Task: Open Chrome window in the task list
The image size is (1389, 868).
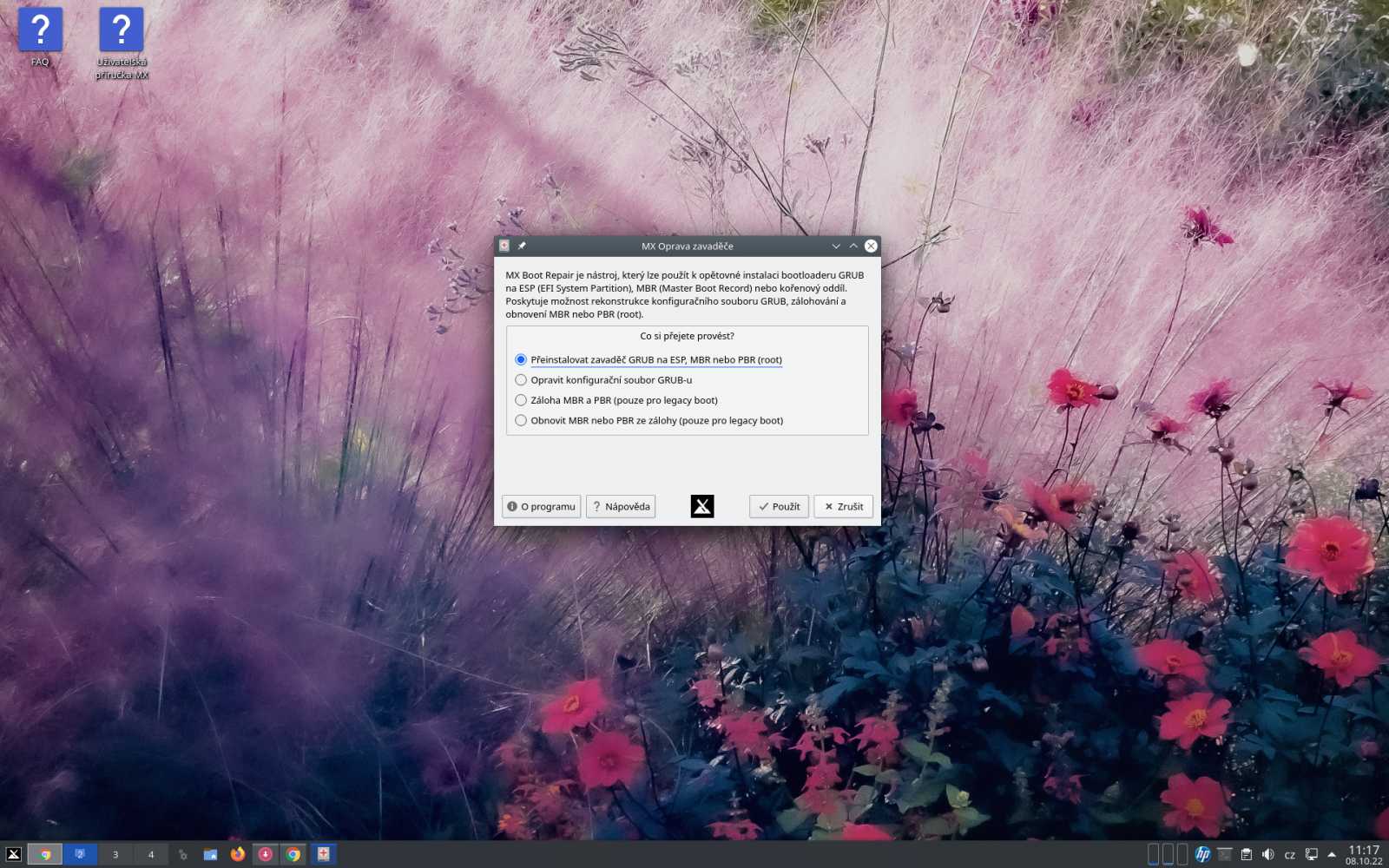Action: pos(293,854)
